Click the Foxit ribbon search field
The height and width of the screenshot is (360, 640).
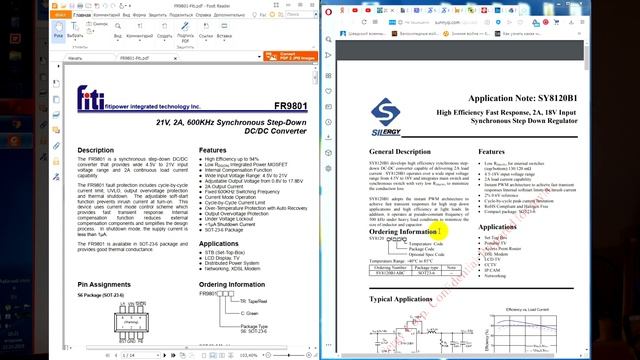300,15
